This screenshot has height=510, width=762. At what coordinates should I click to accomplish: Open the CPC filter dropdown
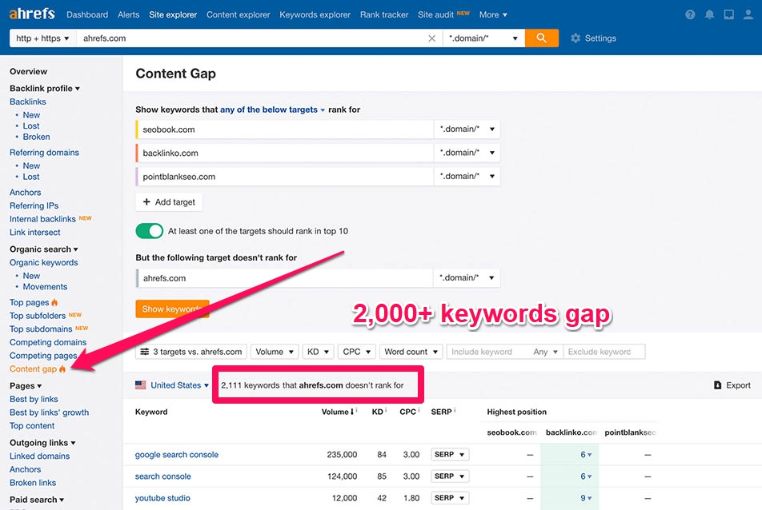[357, 352]
